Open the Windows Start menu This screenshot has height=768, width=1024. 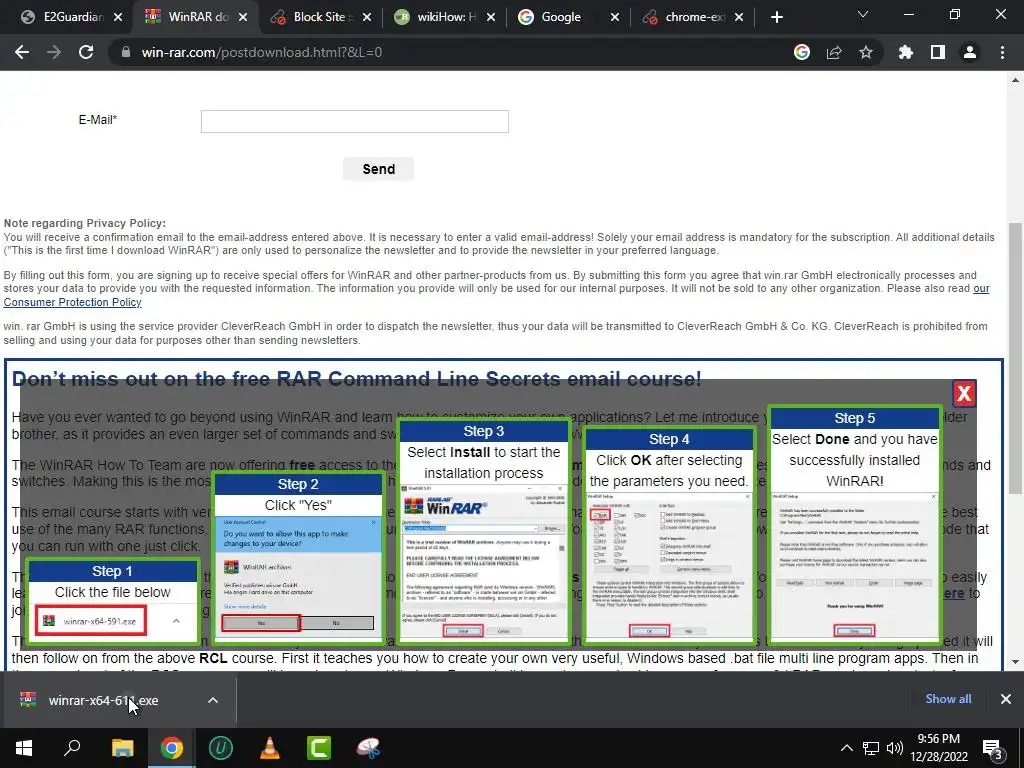pos(24,748)
